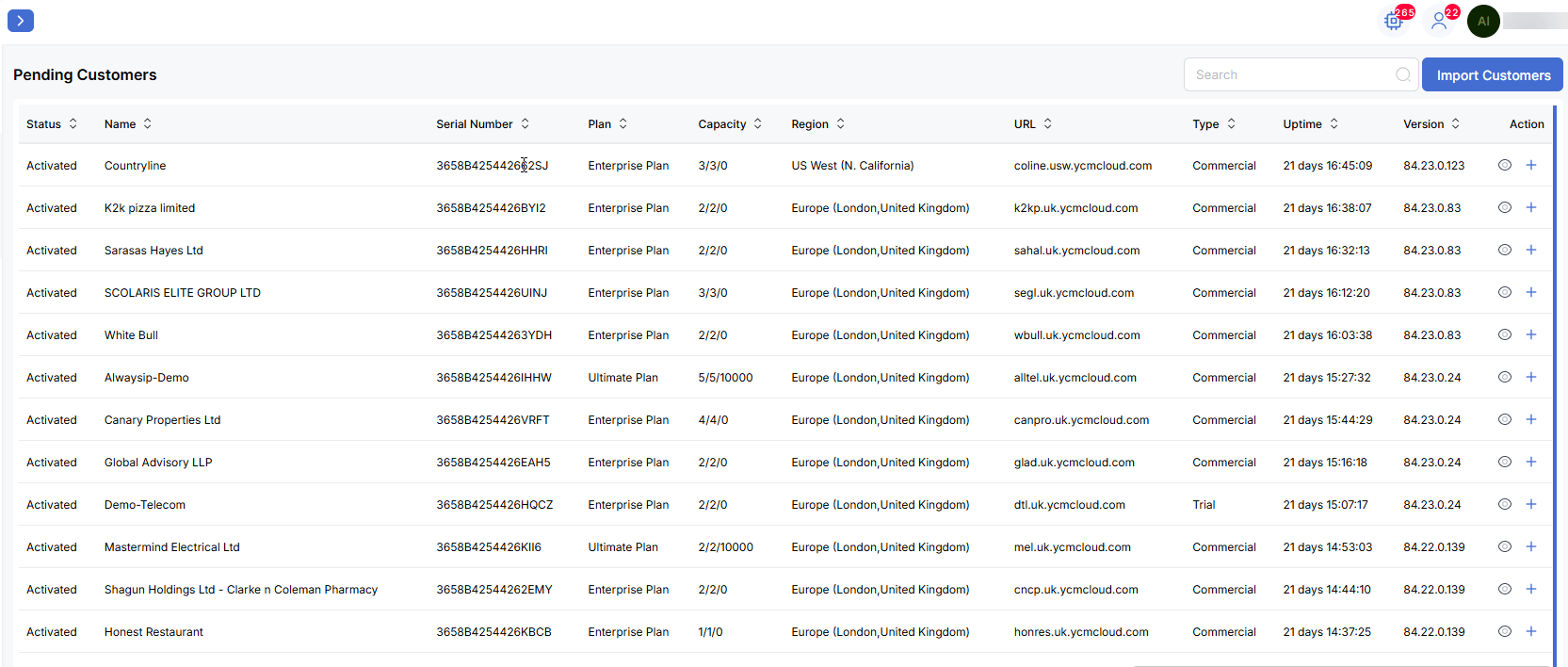This screenshot has height=667, width=1568.
Task: Click the plus icon for Countryline
Action: [x=1531, y=165]
